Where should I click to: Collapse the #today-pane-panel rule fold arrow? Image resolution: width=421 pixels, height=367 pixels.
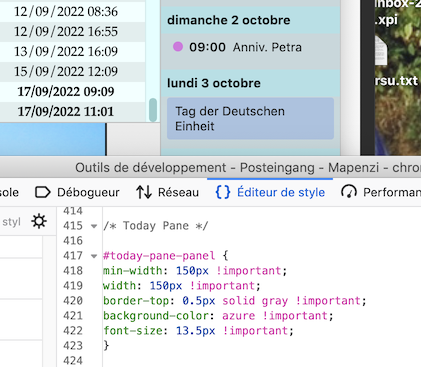(94, 256)
